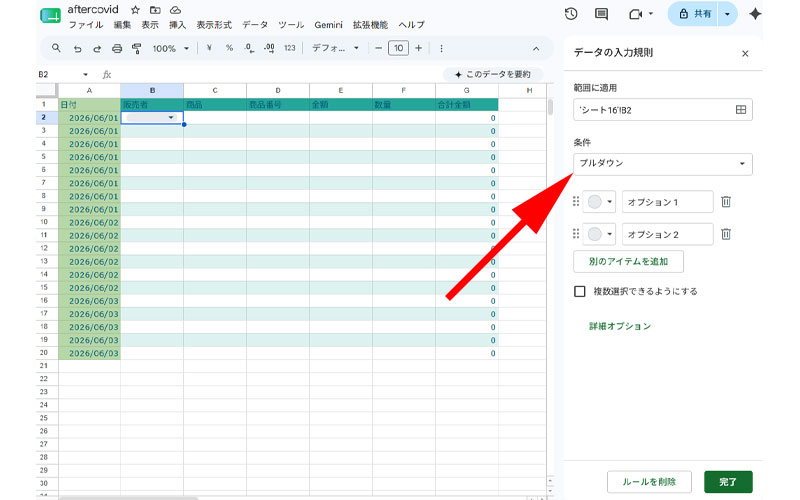Increase decimal places icon
800x500 pixels.
269,48
